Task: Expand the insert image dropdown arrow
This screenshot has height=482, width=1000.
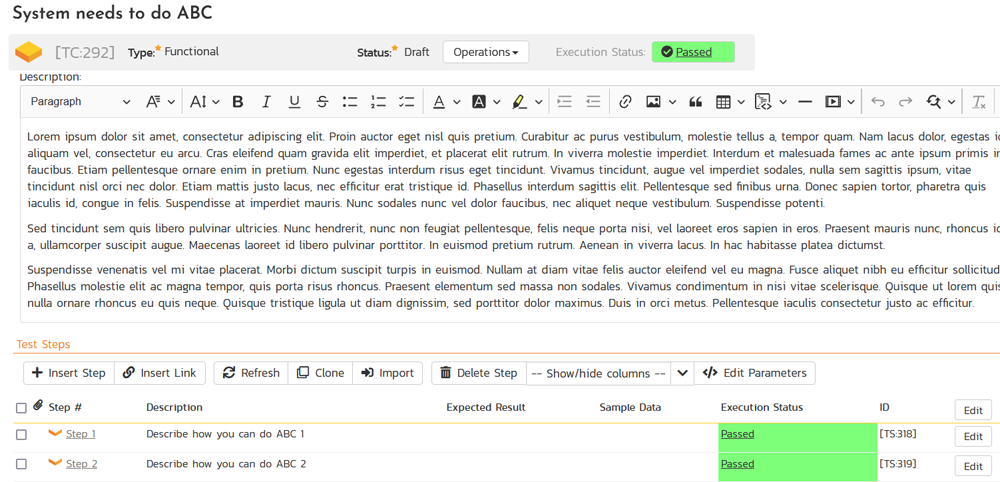Action: [671, 101]
